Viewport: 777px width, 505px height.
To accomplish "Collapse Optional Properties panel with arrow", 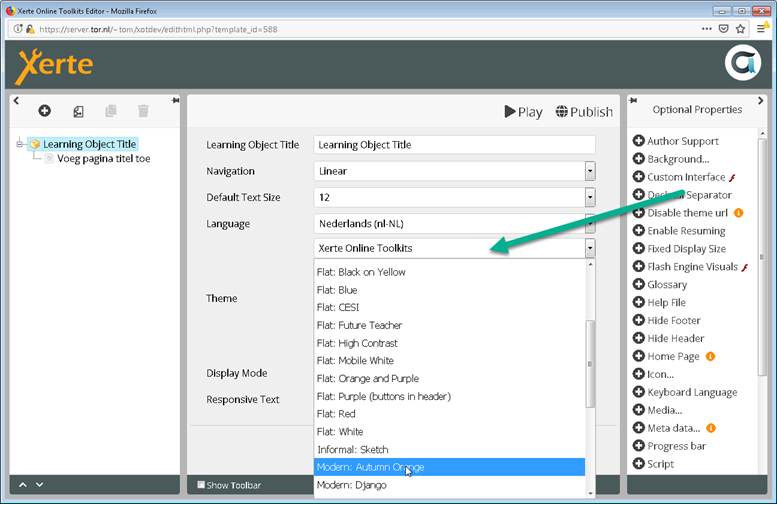I will click(761, 101).
